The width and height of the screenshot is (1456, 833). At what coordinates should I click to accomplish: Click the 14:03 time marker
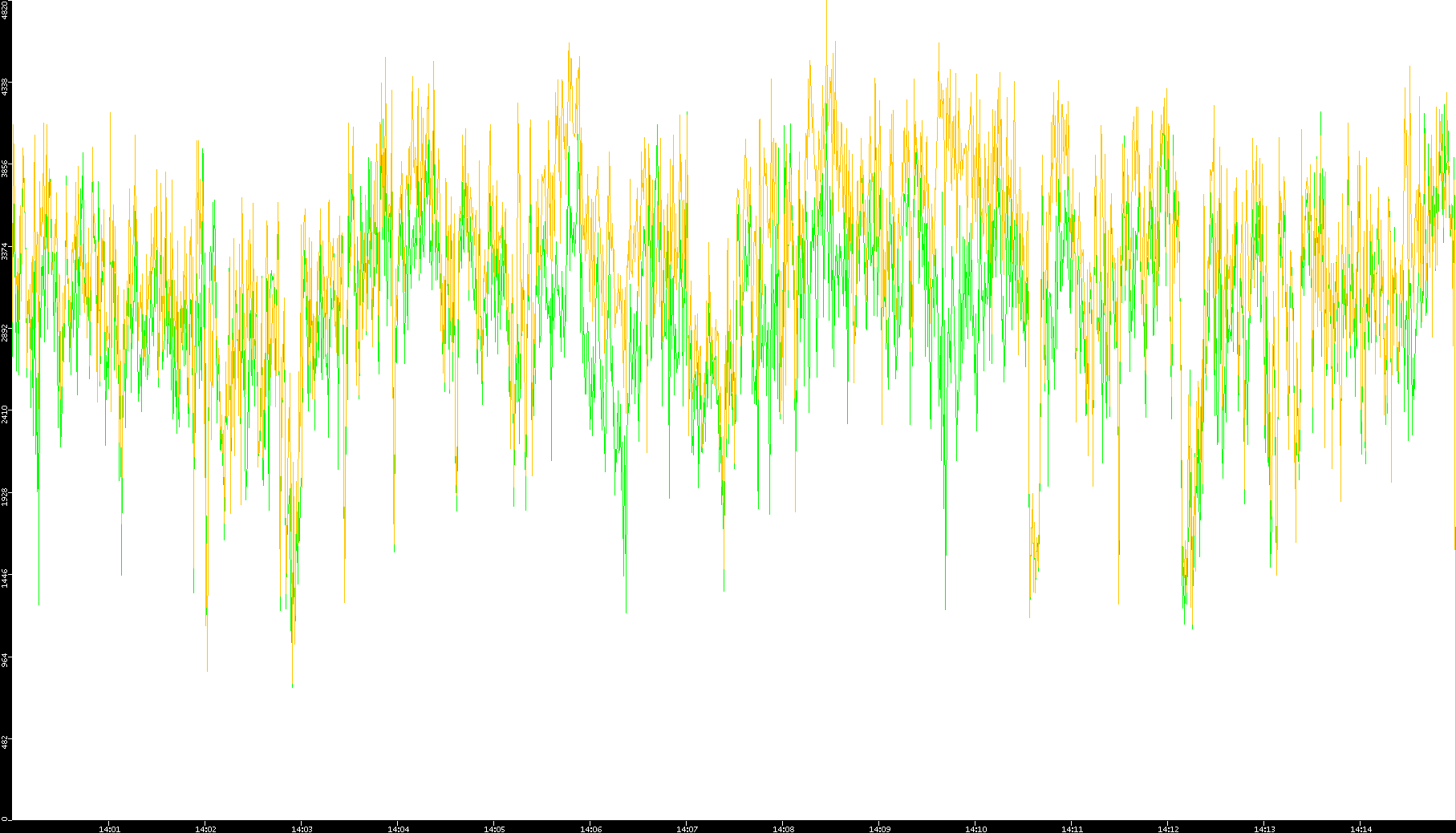(x=302, y=829)
